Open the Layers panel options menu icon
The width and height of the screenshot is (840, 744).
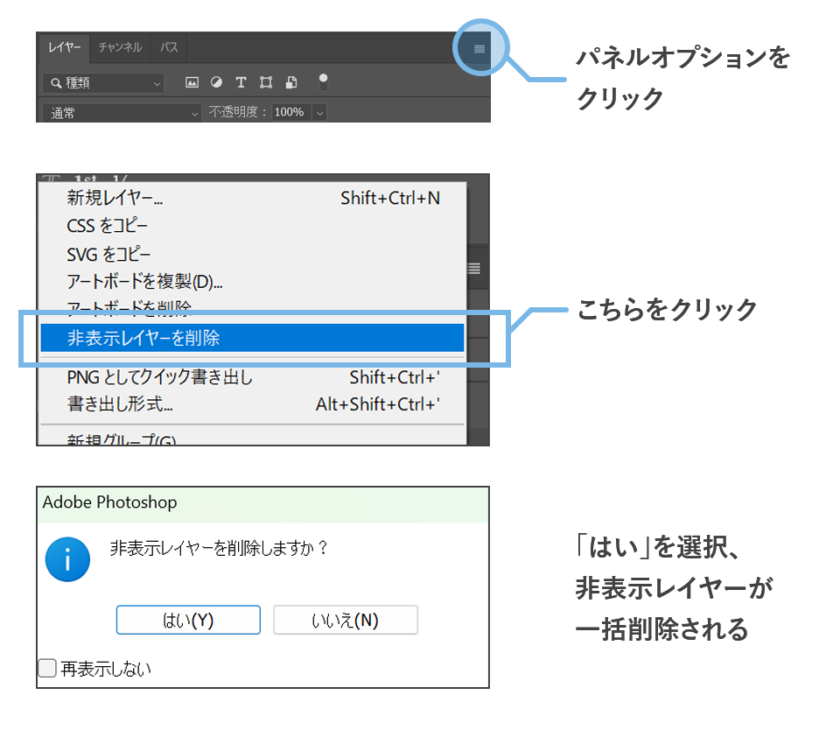(x=479, y=48)
